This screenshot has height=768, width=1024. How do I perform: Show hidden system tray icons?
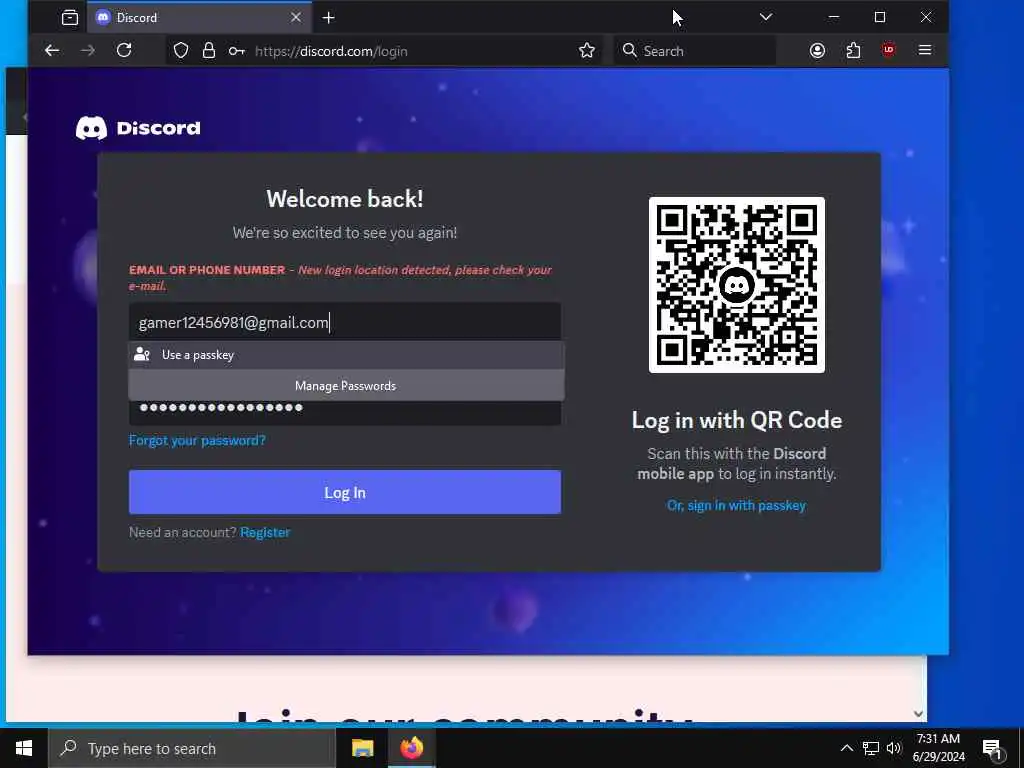point(846,748)
